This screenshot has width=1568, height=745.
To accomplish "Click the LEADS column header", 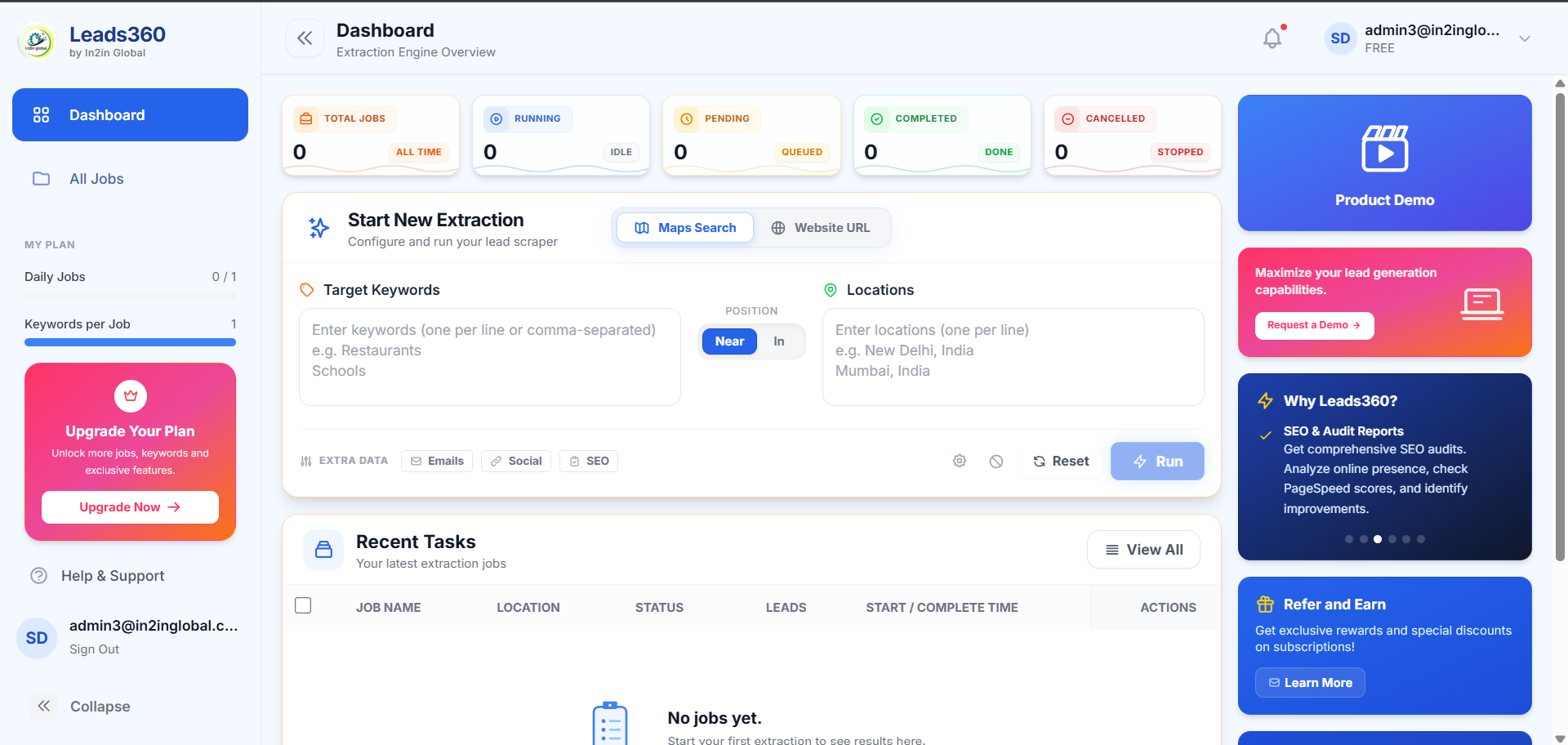I will pos(786,608).
